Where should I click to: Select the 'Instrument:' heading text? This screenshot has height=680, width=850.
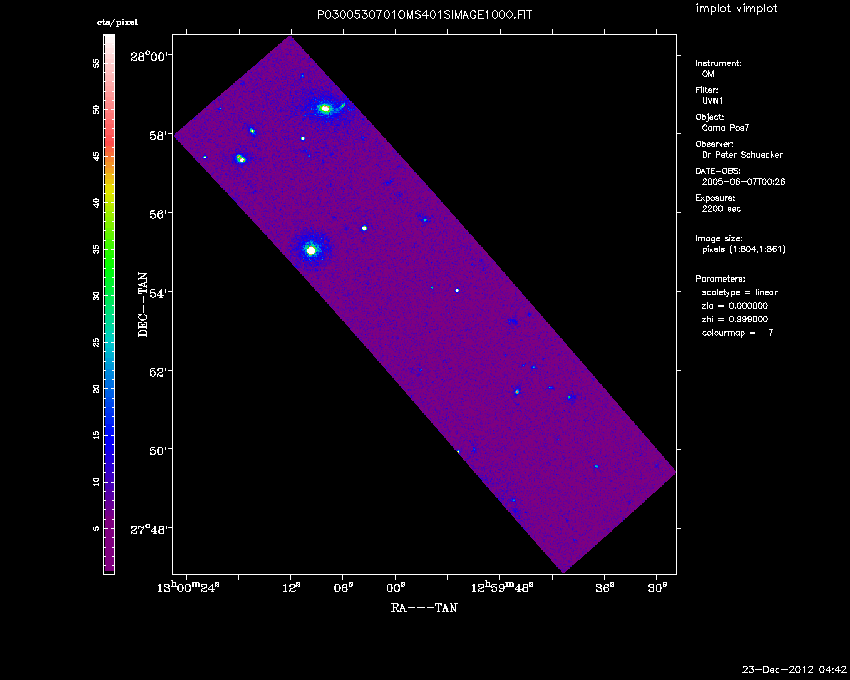point(718,63)
